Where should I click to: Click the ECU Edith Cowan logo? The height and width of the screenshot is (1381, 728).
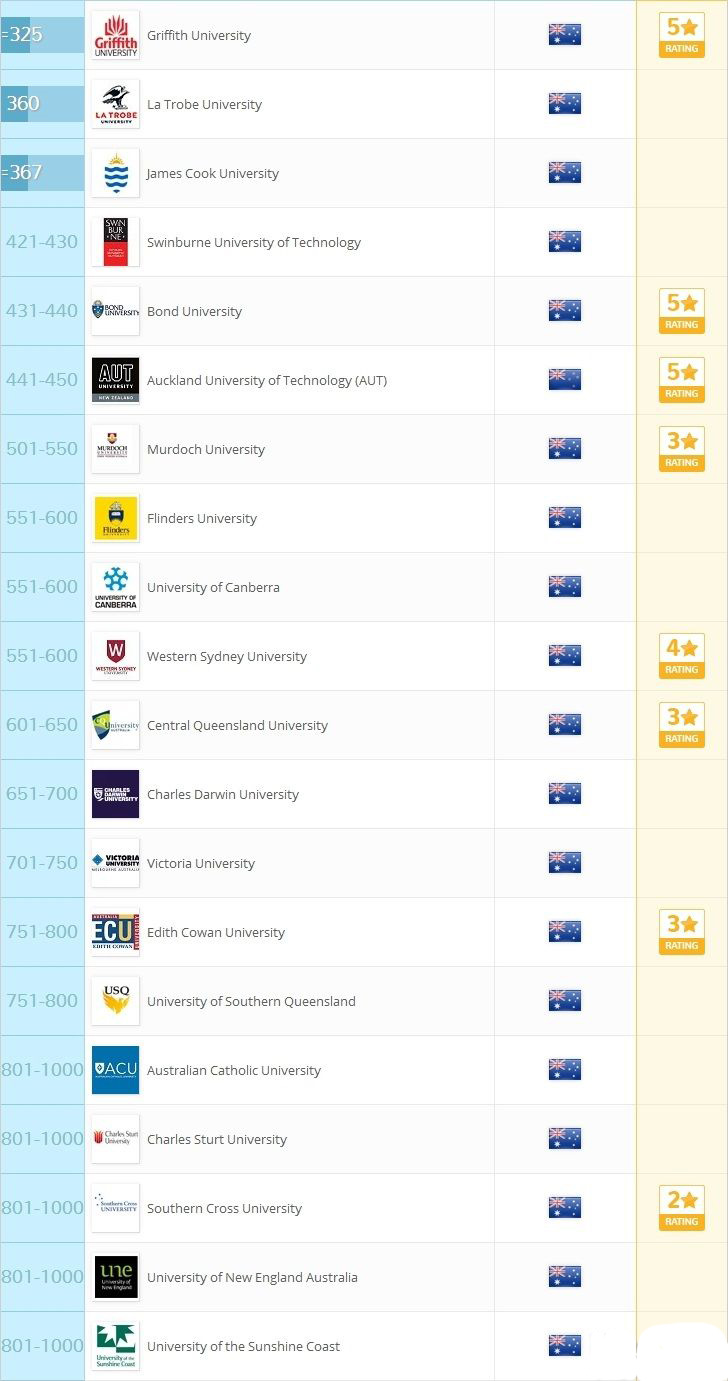point(115,932)
